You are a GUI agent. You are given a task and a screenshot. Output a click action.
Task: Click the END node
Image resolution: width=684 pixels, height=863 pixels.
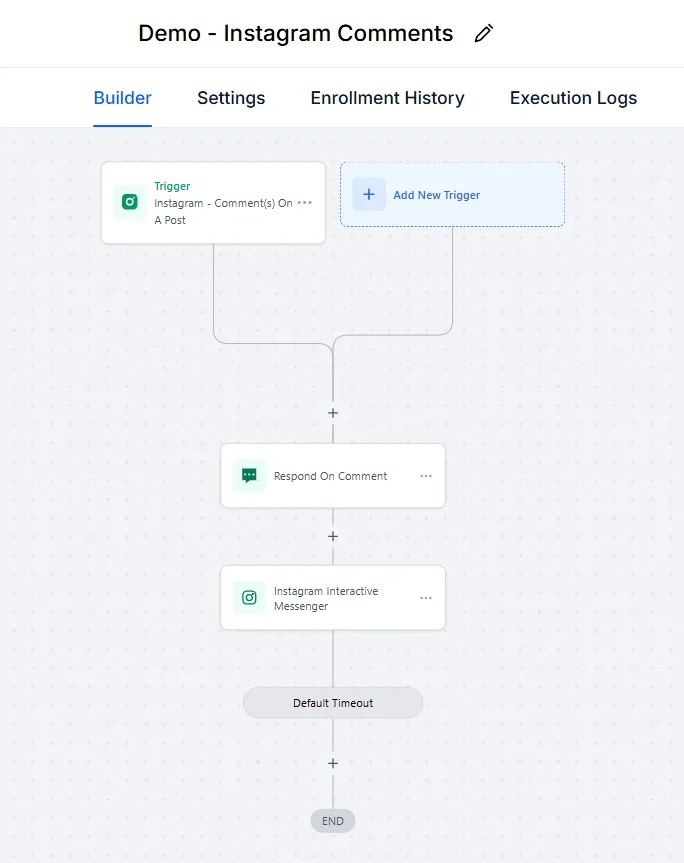333,821
